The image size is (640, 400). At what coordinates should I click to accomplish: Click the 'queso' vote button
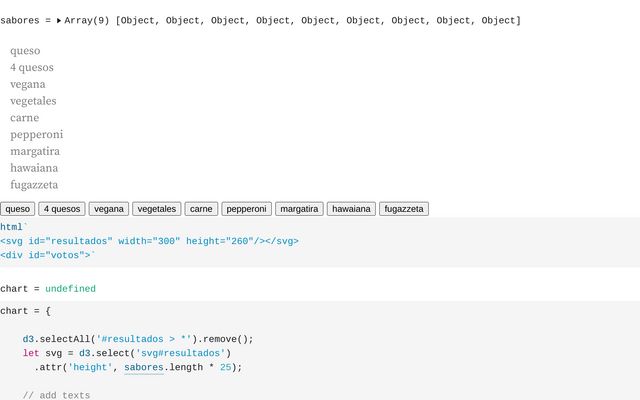(18, 209)
